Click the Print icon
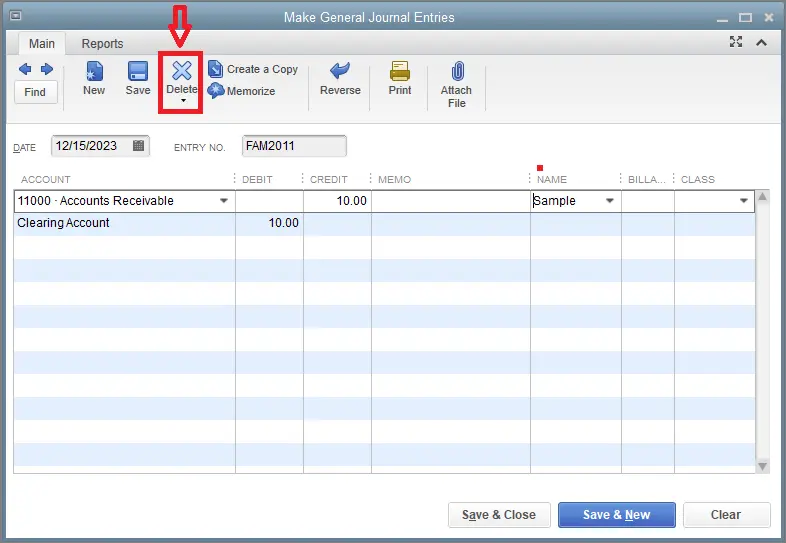This screenshot has height=543, width=786. [x=400, y=71]
